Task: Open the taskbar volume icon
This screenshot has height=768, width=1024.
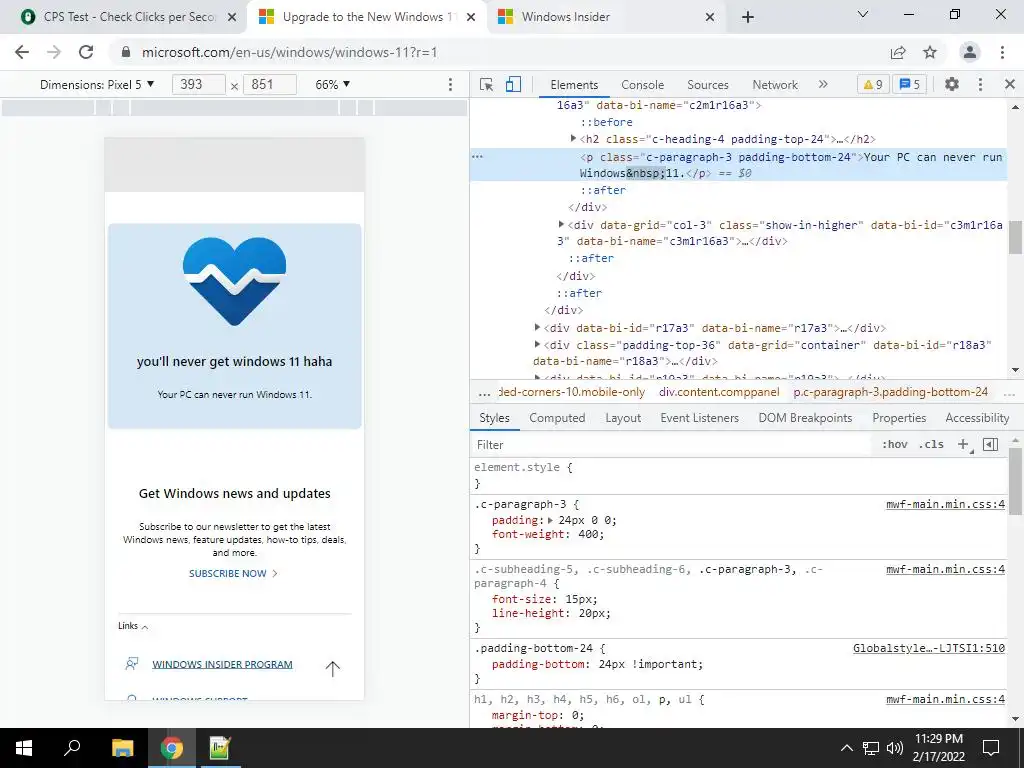Action: pyautogui.click(x=895, y=748)
